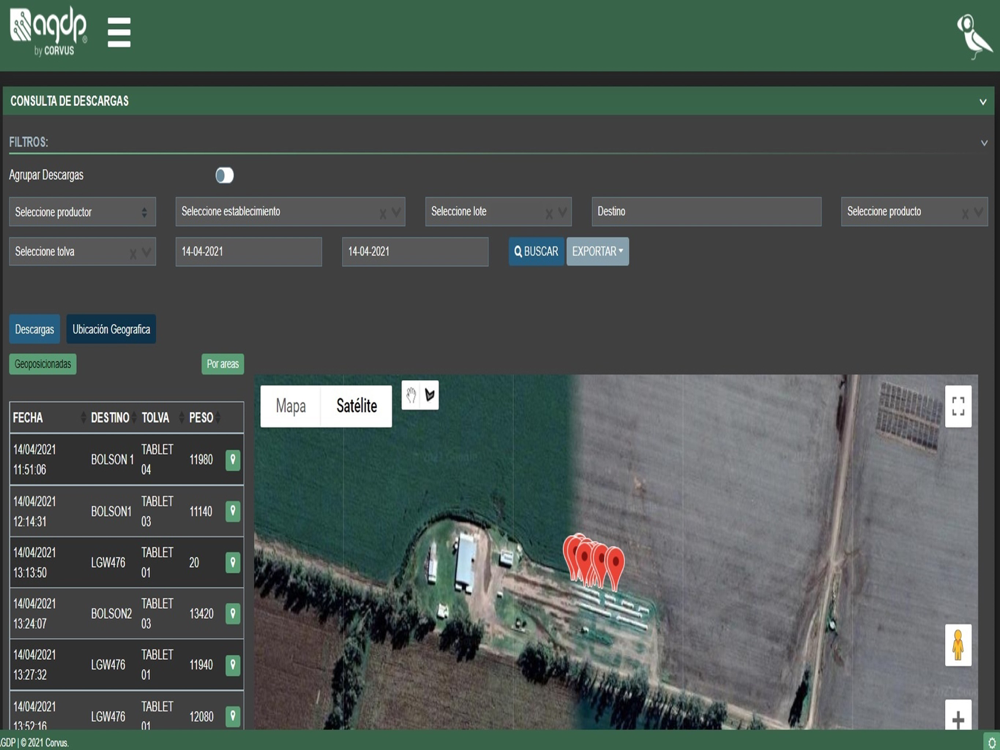Click the Destino input field
This screenshot has width=1000, height=750.
[706, 212]
